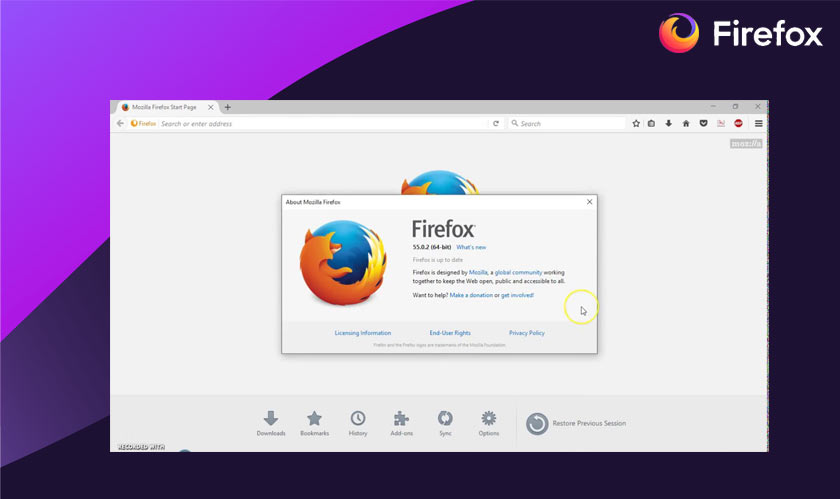Close the About Mozilla Firefox dialog
The image size is (840, 499).
click(589, 202)
